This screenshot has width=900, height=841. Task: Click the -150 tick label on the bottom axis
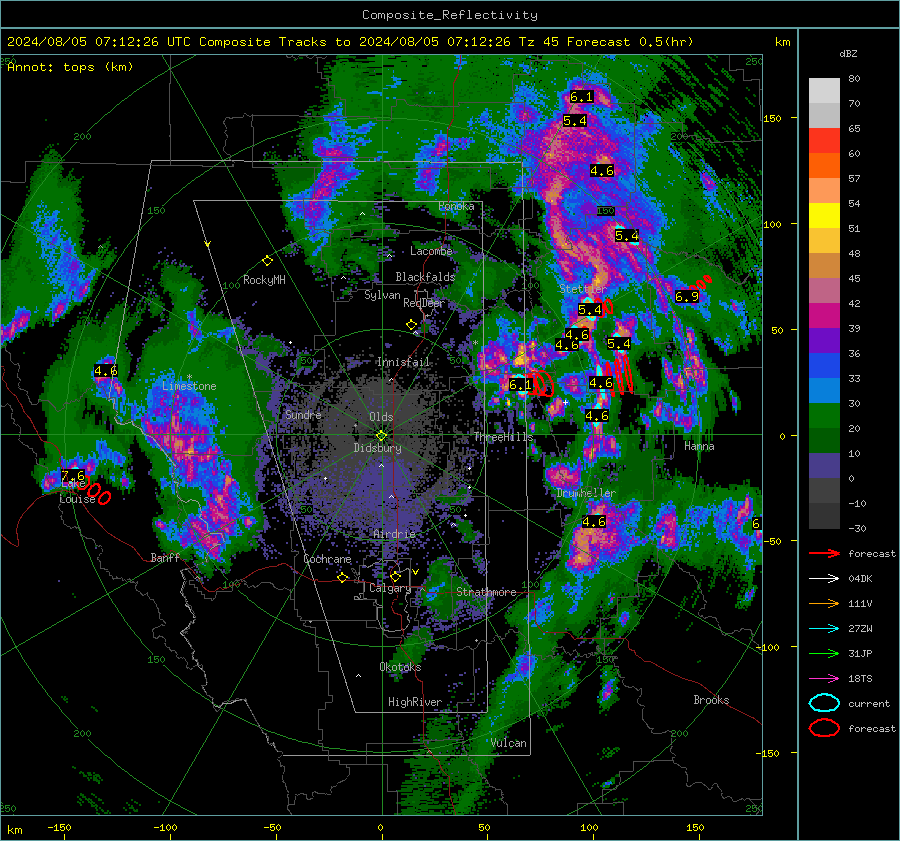[59, 827]
